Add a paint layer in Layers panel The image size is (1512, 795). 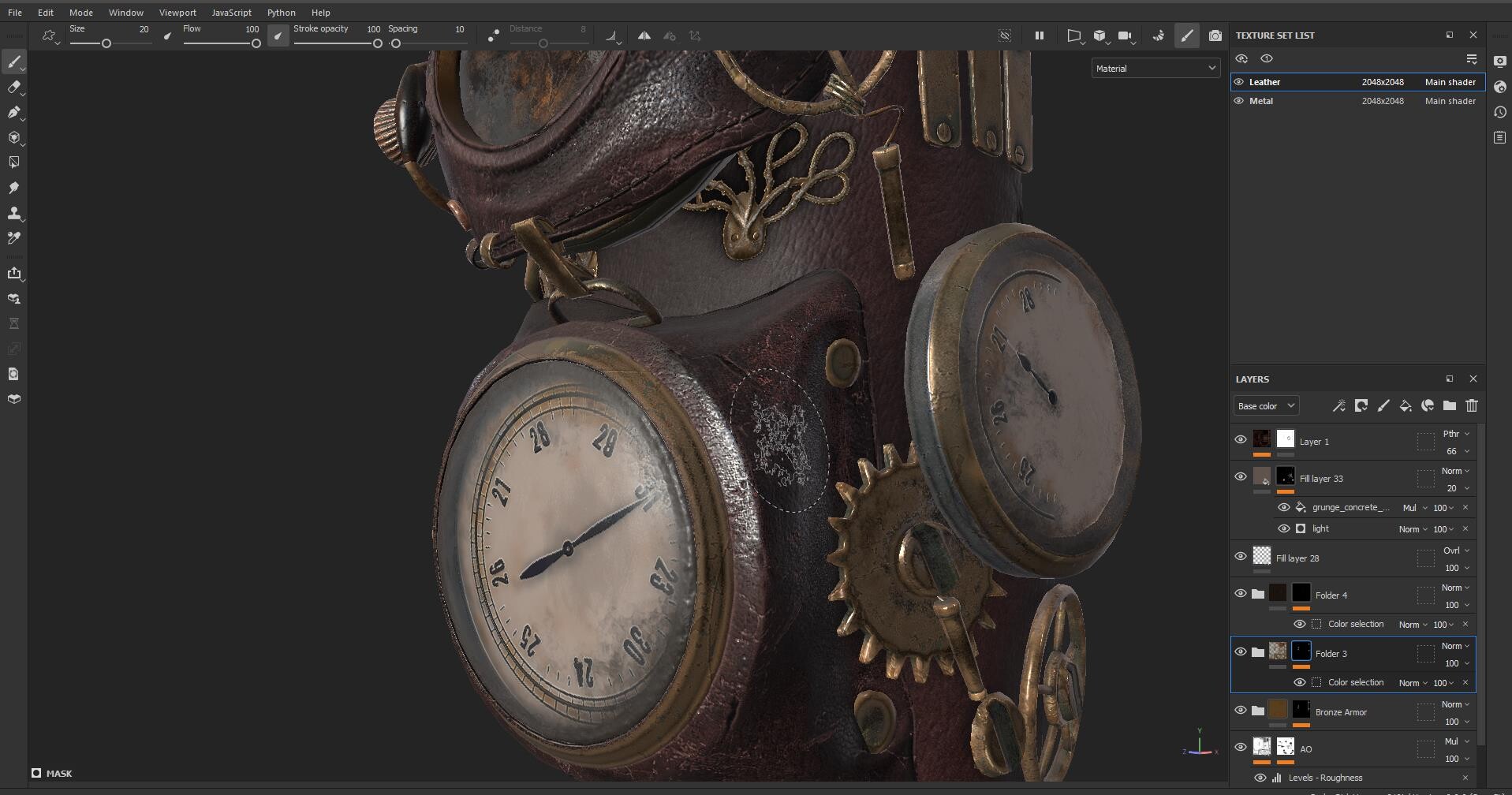(x=1383, y=405)
